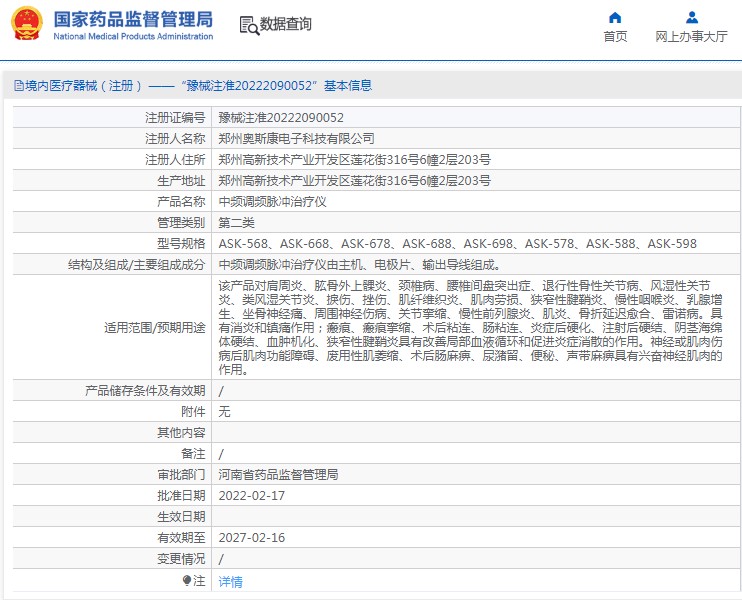Click the bullet icon next to 注
742x600 pixels.
click(187, 580)
